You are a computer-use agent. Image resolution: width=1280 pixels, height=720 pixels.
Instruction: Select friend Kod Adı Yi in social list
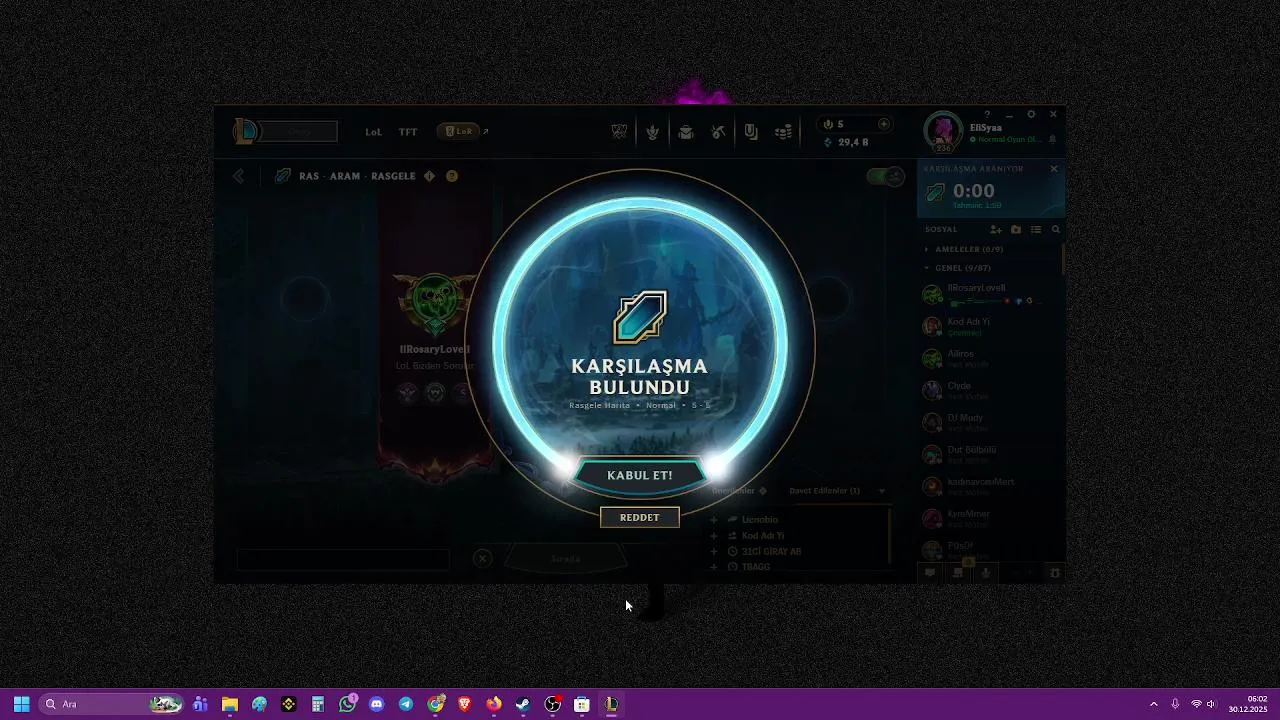click(x=990, y=326)
